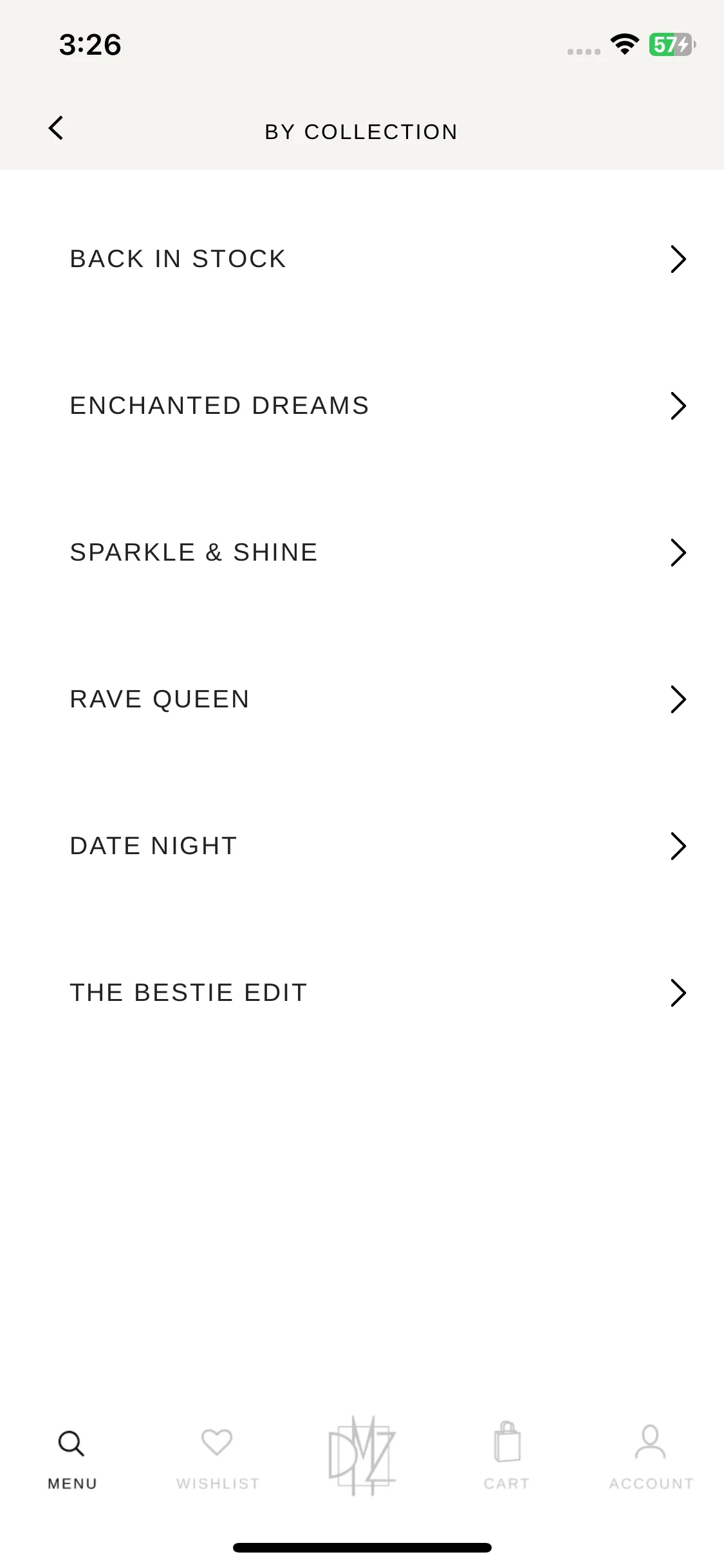The image size is (724, 1568).
Task: Tap the search magnifier Menu icon
Action: [71, 1444]
